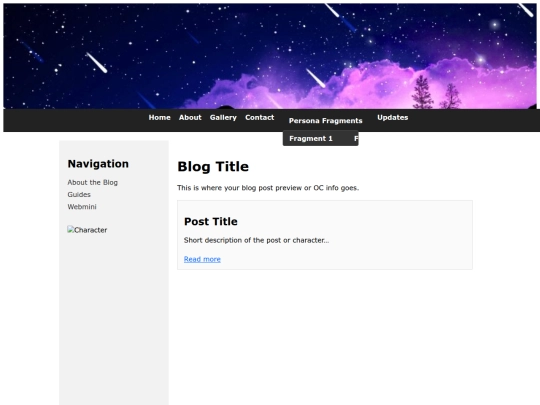Choose Fragment 1 from the dropdown

[x=311, y=138]
